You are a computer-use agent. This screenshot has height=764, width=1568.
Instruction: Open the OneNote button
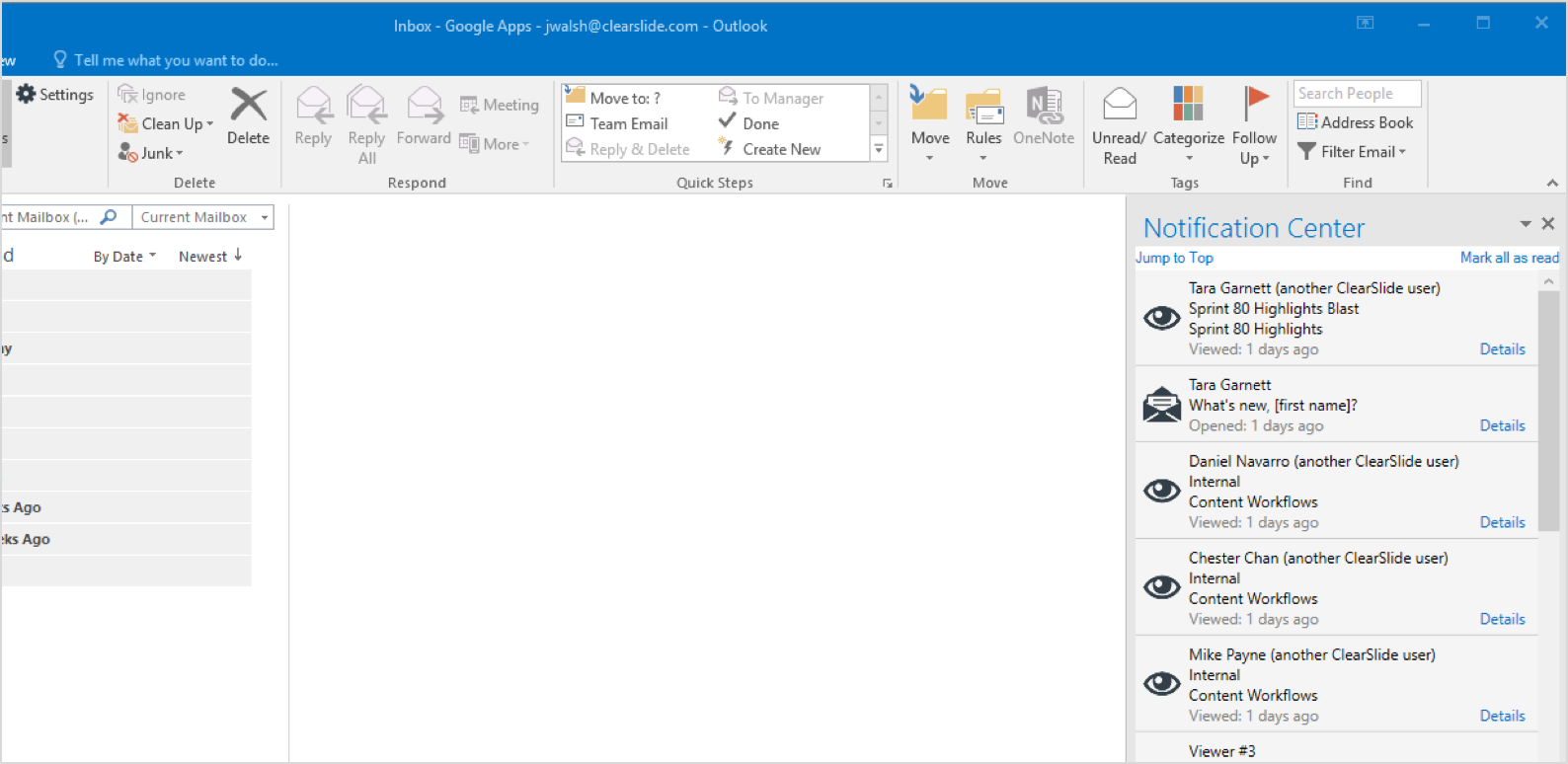1044,116
